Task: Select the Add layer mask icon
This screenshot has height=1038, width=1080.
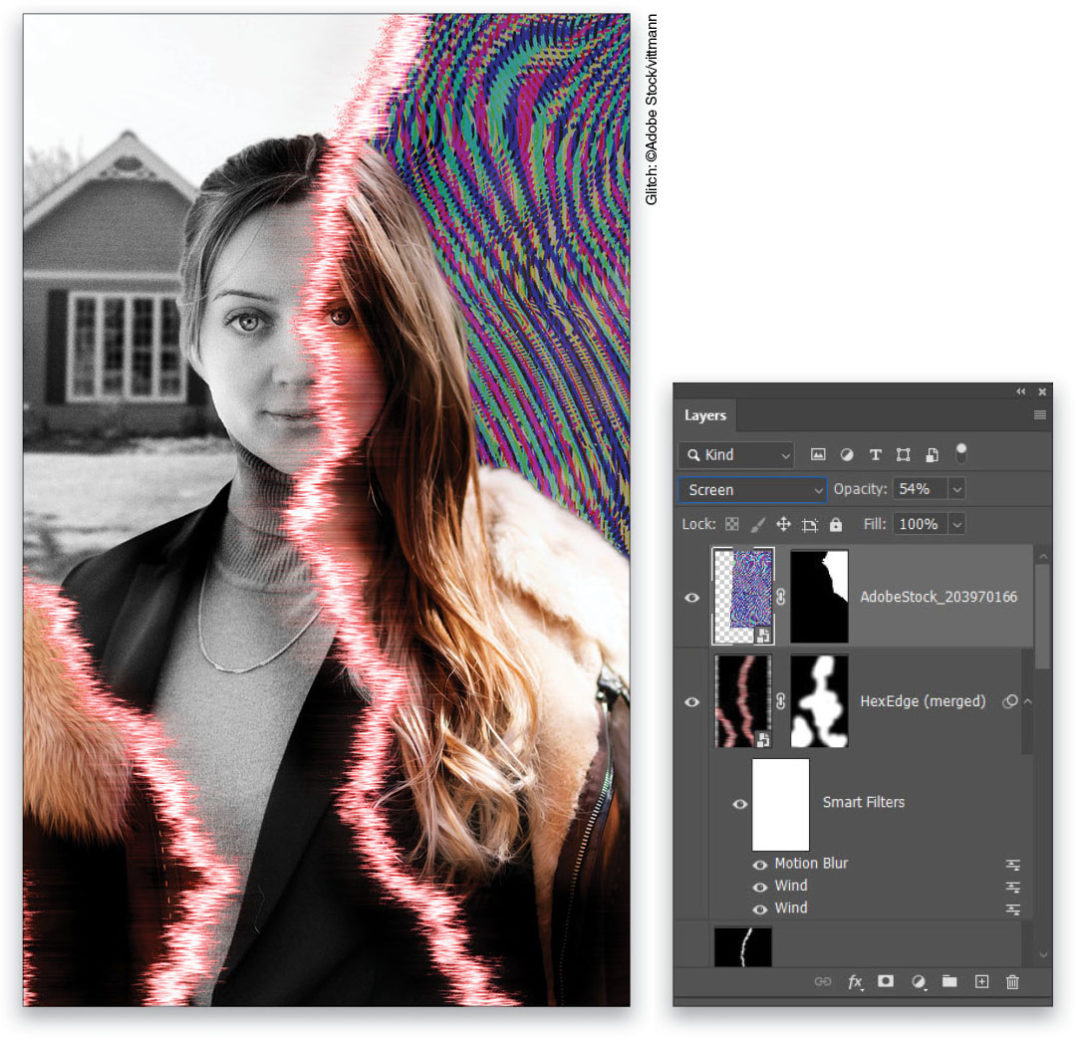Action: tap(885, 982)
